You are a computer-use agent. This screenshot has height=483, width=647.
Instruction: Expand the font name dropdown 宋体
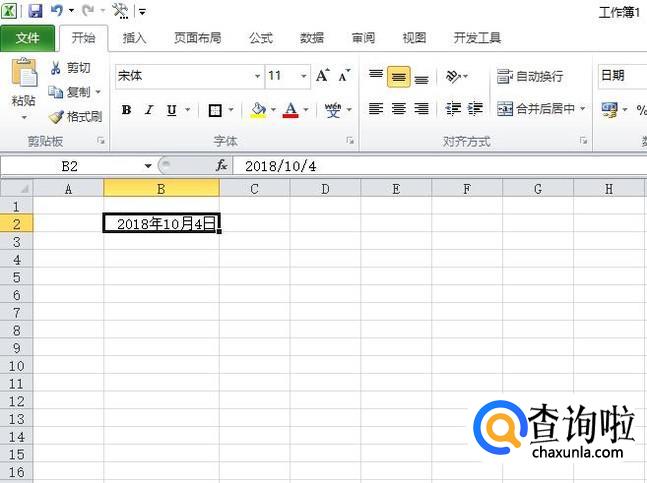pyautogui.click(x=257, y=76)
